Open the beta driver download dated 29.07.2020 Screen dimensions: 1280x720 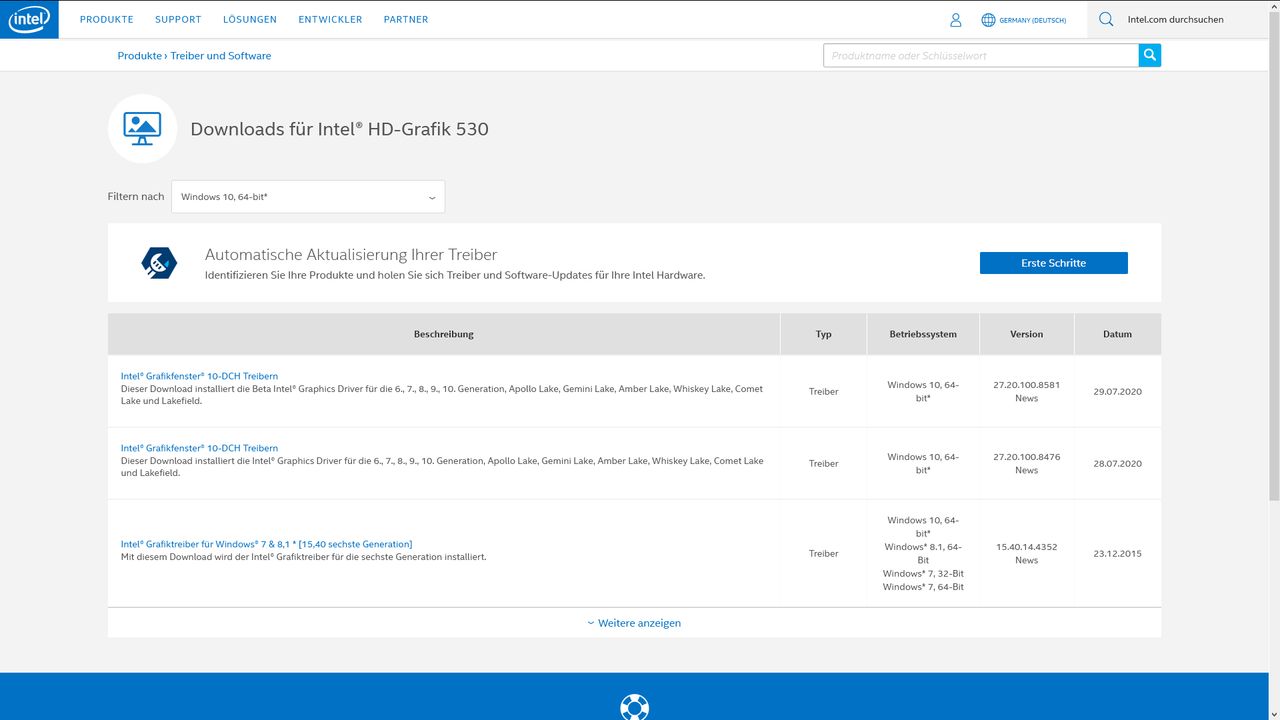199,376
